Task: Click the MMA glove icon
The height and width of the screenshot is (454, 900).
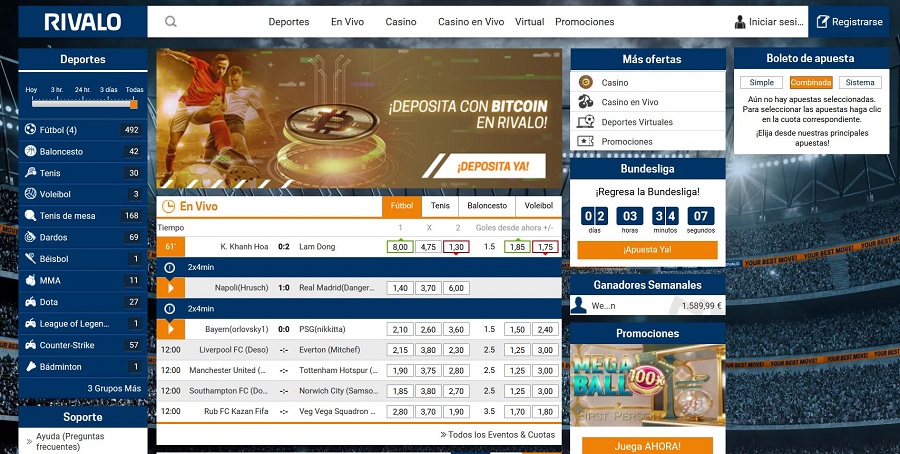Action: 30,280
